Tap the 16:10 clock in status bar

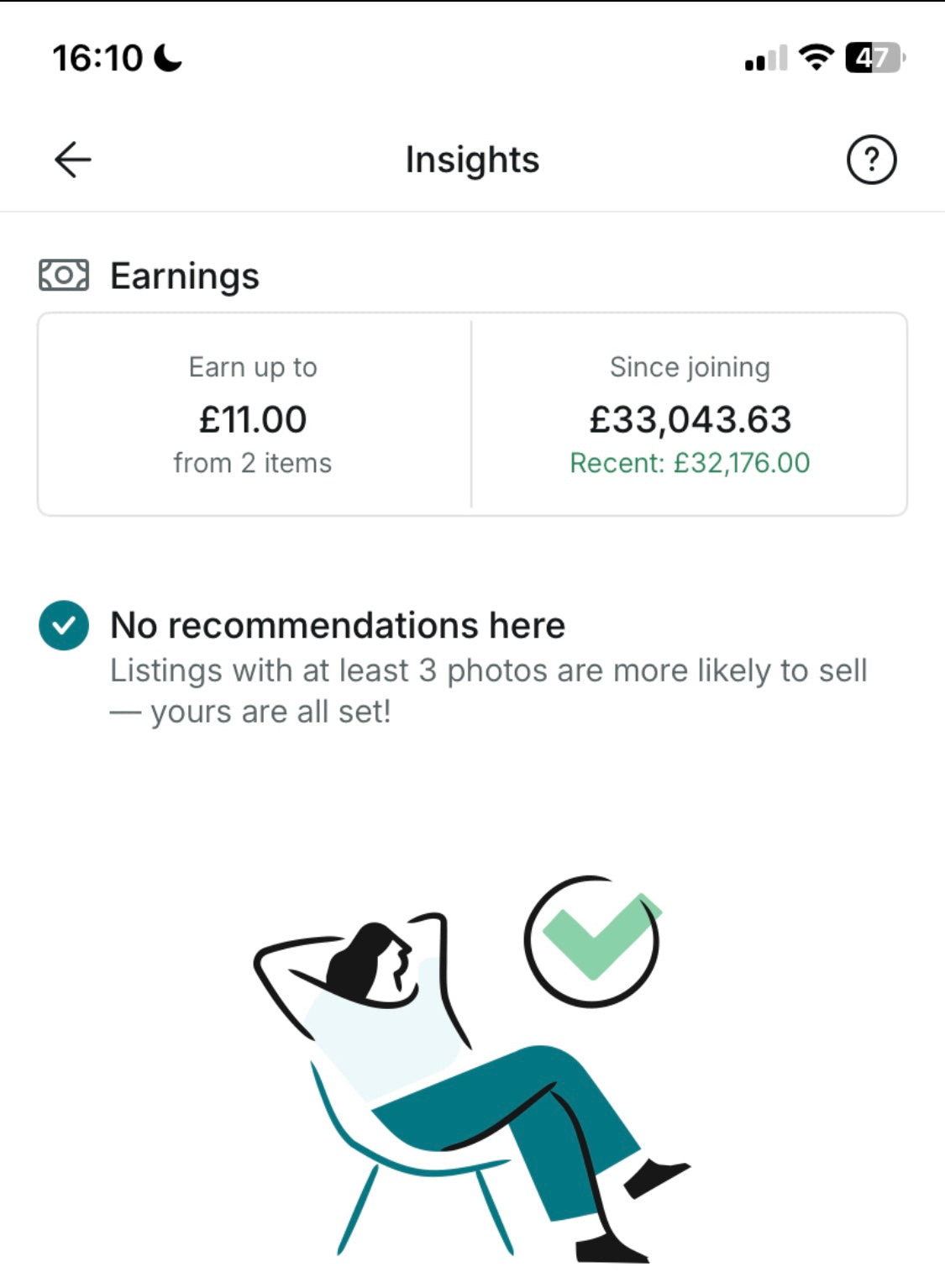(97, 58)
